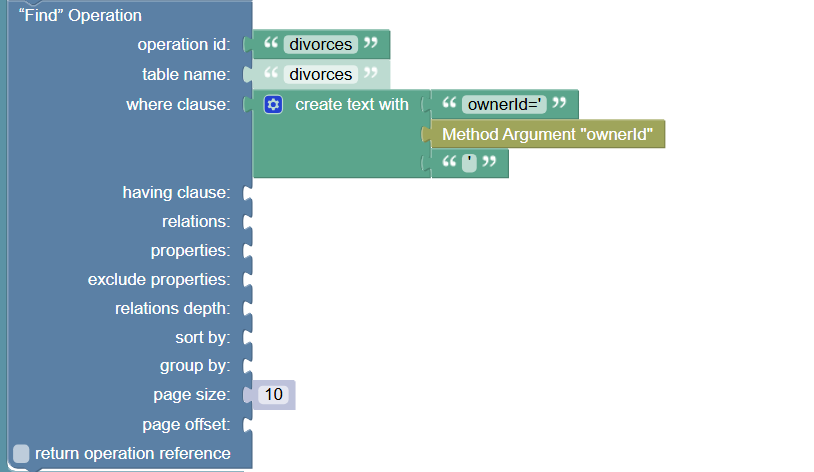Edit the single apostrophe text field
This screenshot has height=472, width=814.
(x=469, y=163)
